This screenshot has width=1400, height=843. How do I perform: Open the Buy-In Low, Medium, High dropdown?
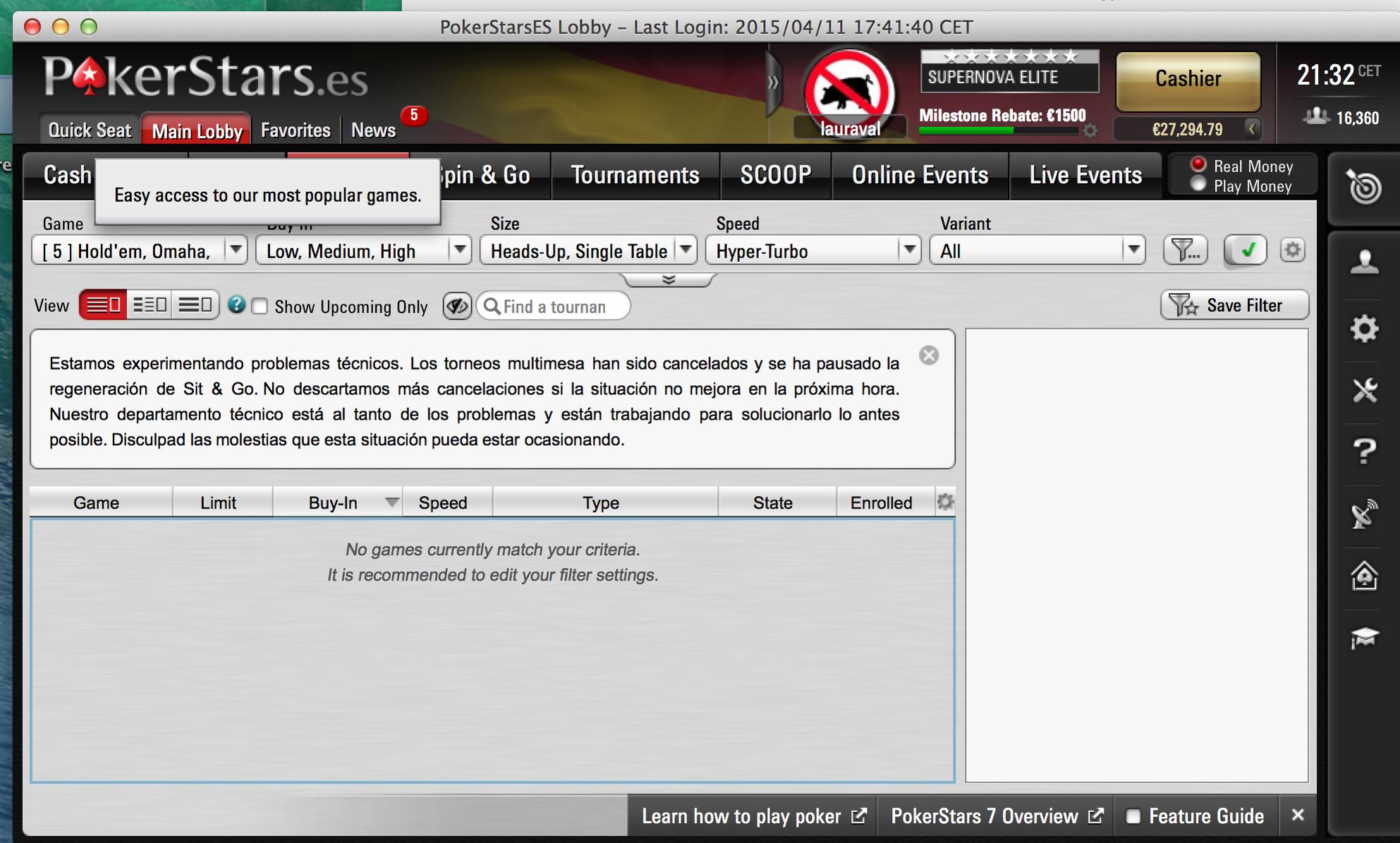point(363,250)
